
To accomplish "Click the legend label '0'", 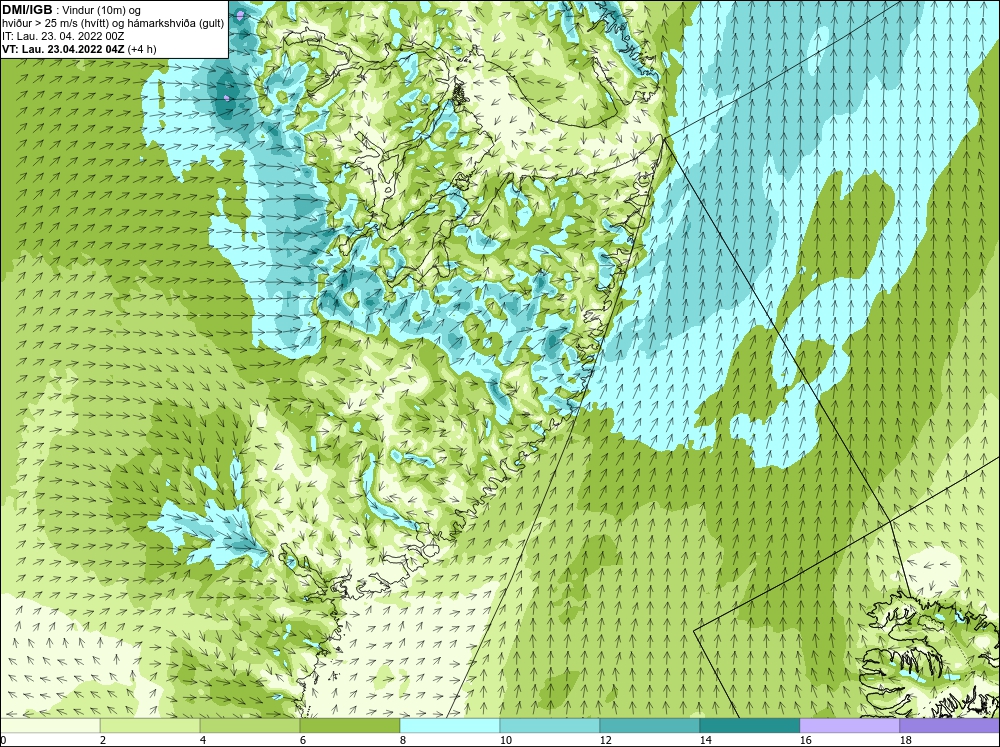I will coord(3,740).
